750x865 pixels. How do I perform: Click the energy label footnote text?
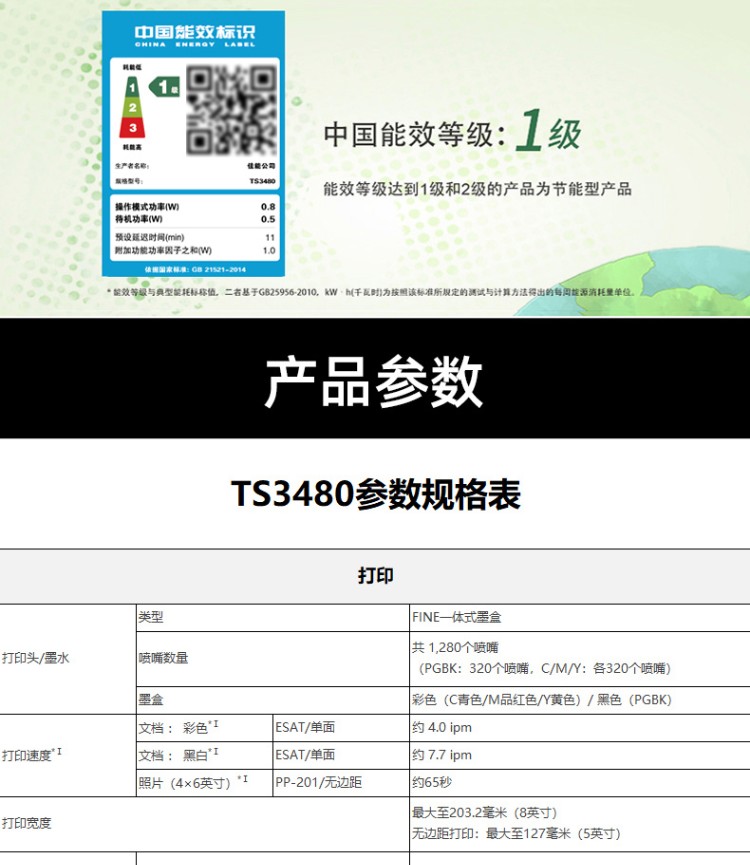click(371, 292)
